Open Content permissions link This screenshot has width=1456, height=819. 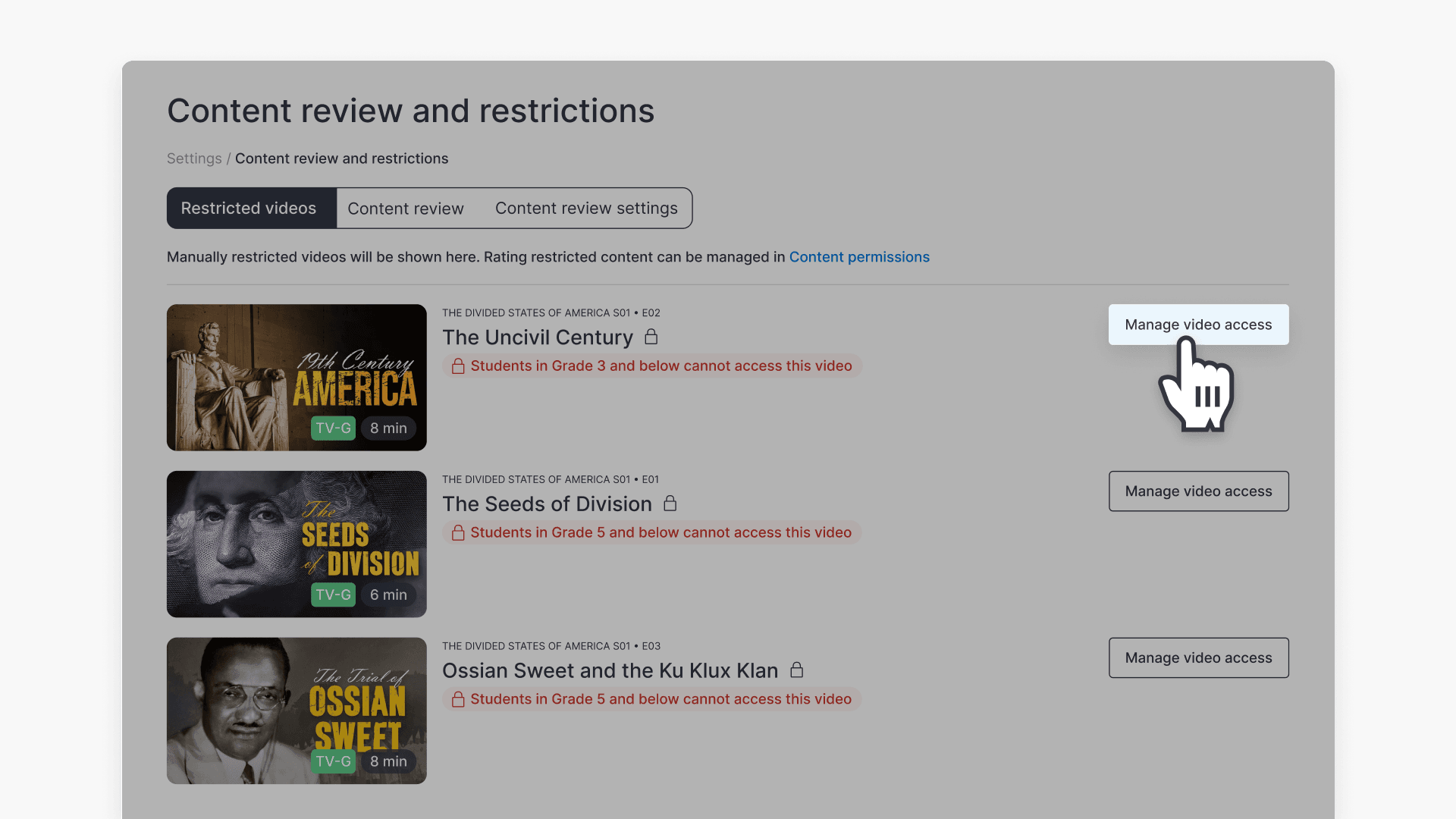tap(859, 256)
